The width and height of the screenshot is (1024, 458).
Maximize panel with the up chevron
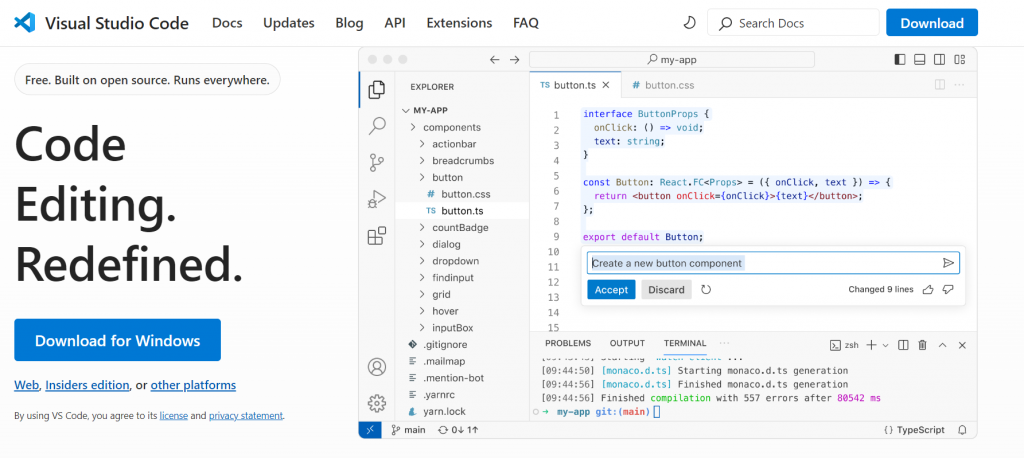(942, 345)
